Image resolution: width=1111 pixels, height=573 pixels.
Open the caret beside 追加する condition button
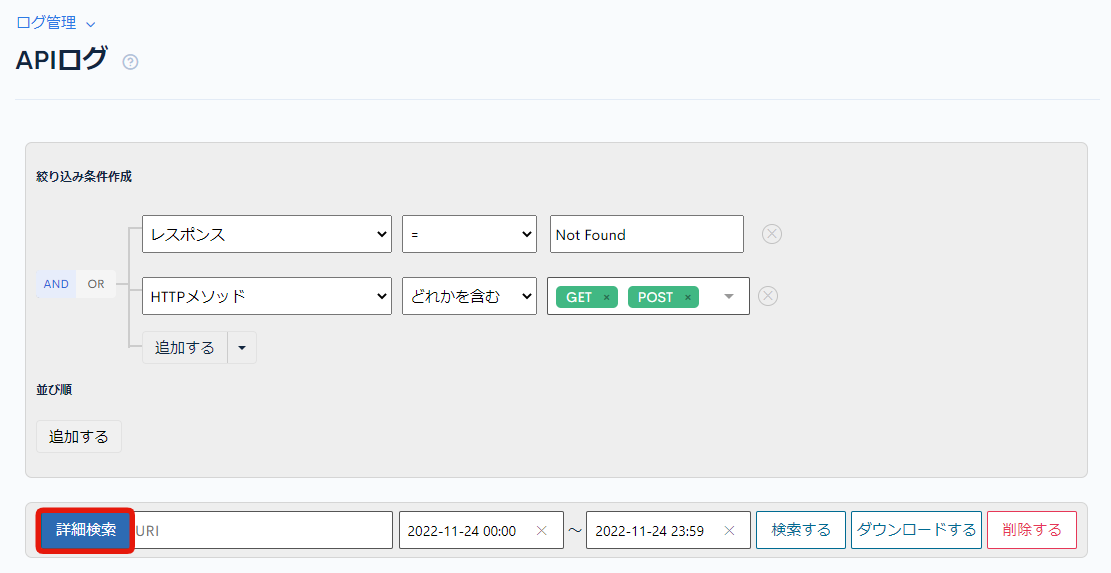(x=242, y=348)
